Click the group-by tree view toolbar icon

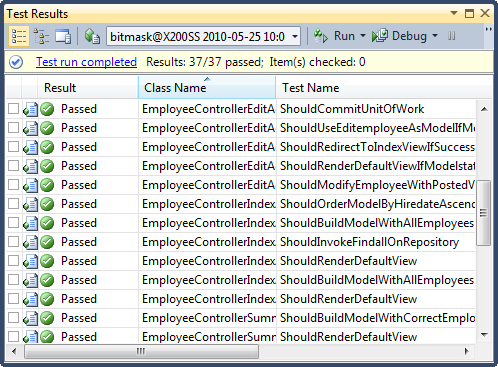(41, 36)
